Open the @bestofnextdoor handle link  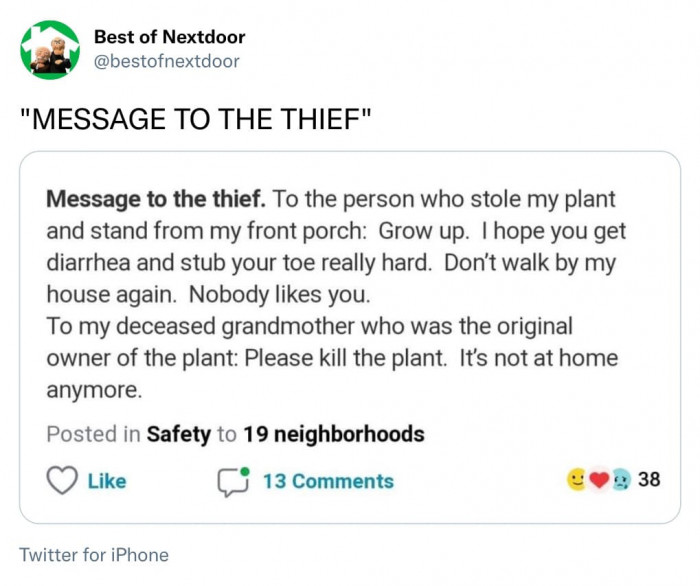pos(166,61)
